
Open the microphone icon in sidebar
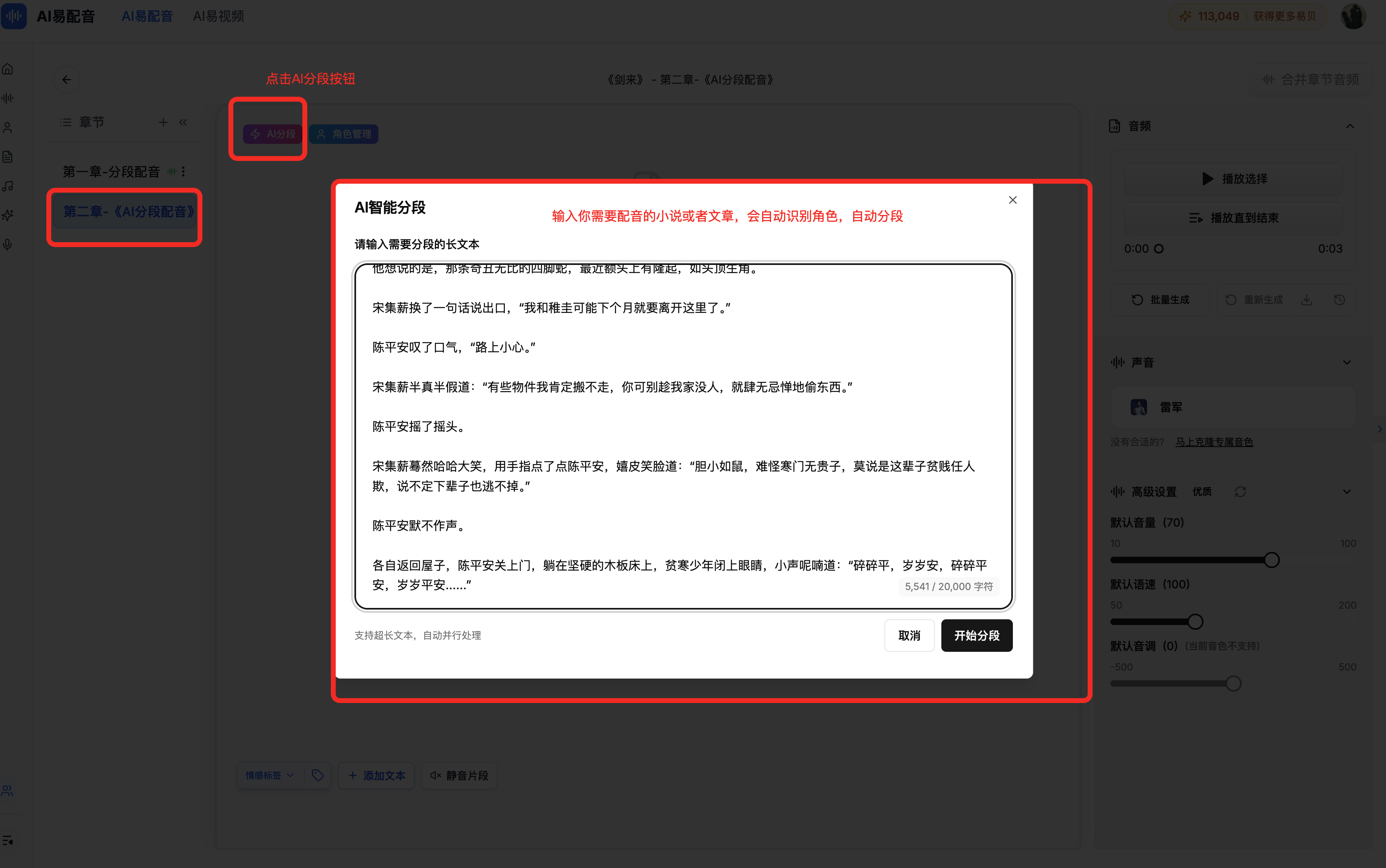pyautogui.click(x=8, y=245)
